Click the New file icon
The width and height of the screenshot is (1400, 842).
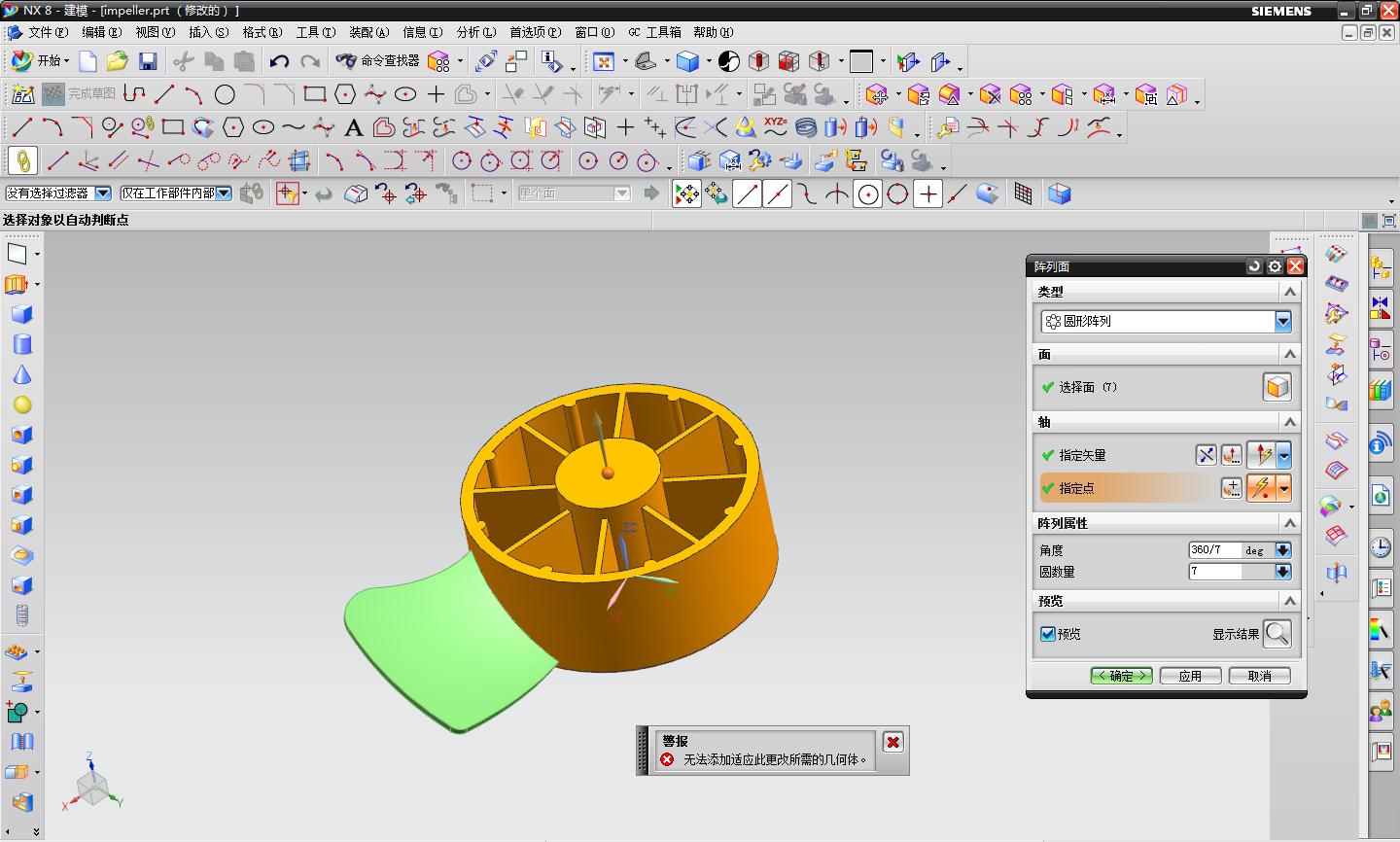[x=87, y=61]
